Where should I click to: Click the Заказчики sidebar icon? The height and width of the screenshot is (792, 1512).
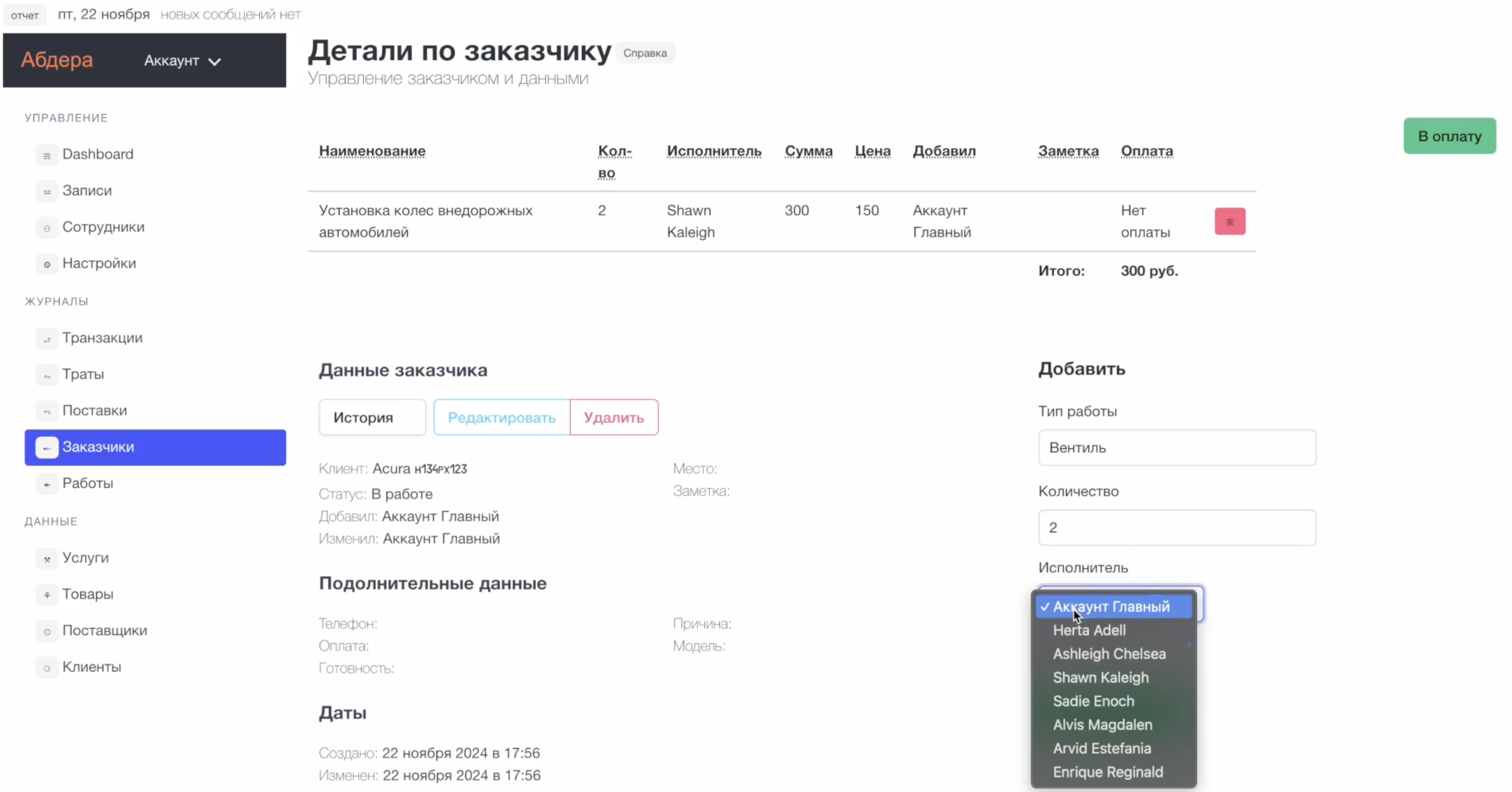[x=47, y=448]
